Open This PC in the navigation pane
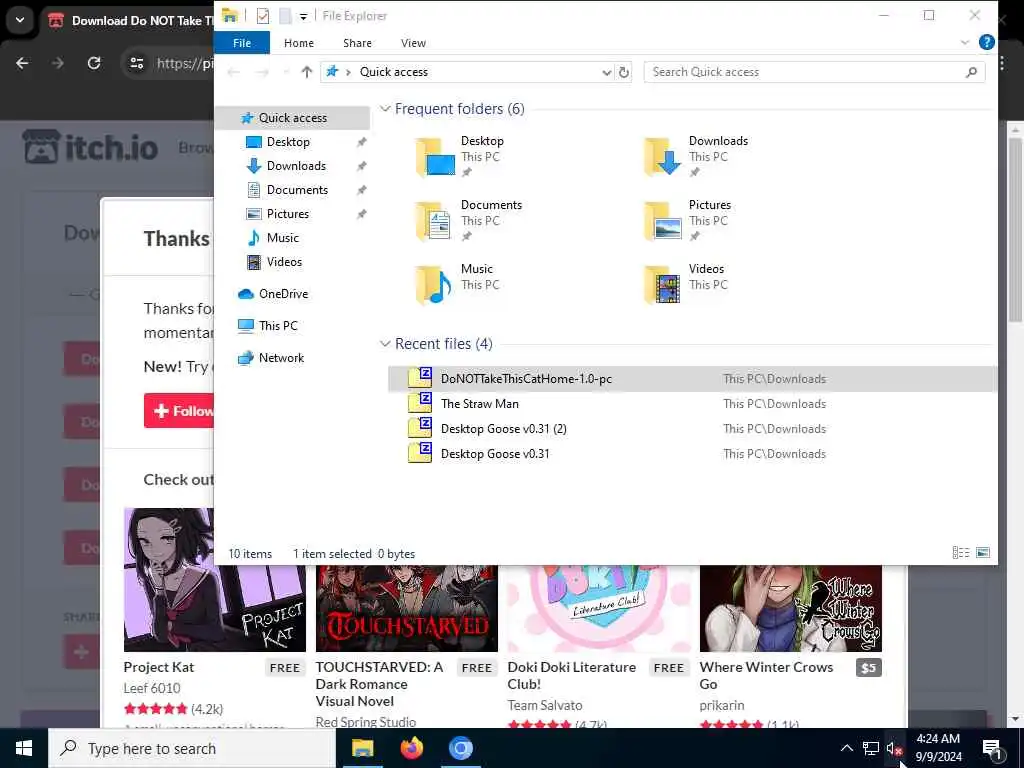This screenshot has height=768, width=1024. click(x=278, y=326)
